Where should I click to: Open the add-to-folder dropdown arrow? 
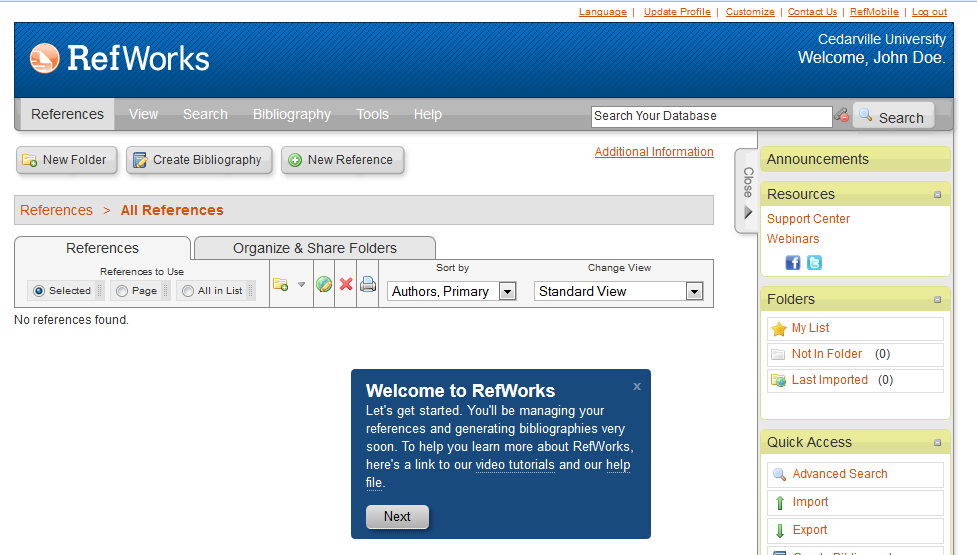pos(302,285)
